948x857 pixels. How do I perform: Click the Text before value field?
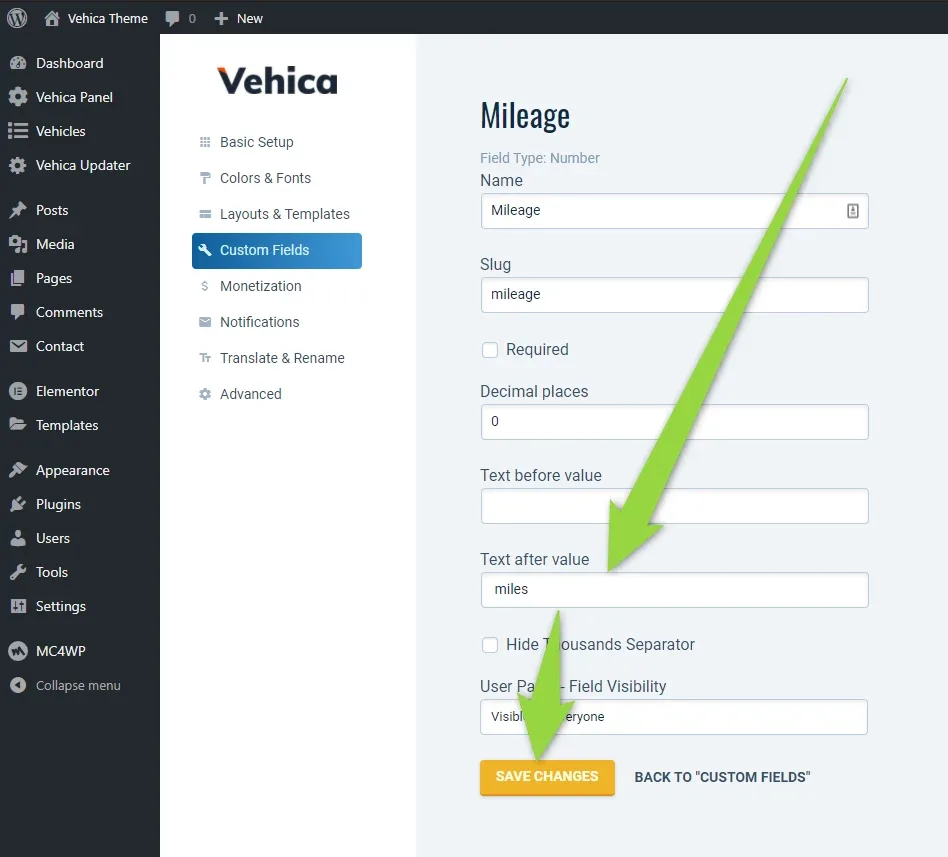click(x=674, y=506)
